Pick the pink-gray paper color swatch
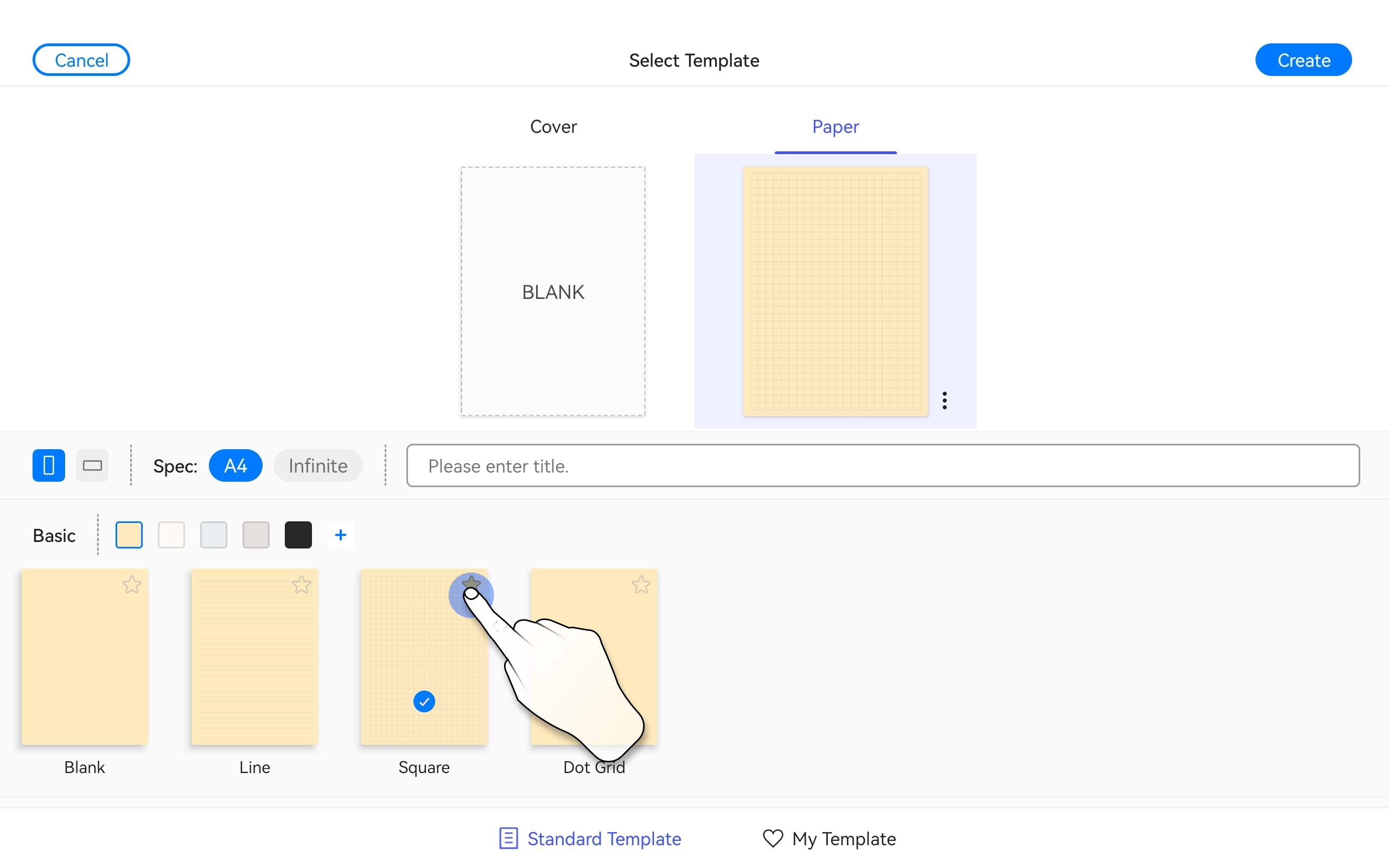 [256, 535]
